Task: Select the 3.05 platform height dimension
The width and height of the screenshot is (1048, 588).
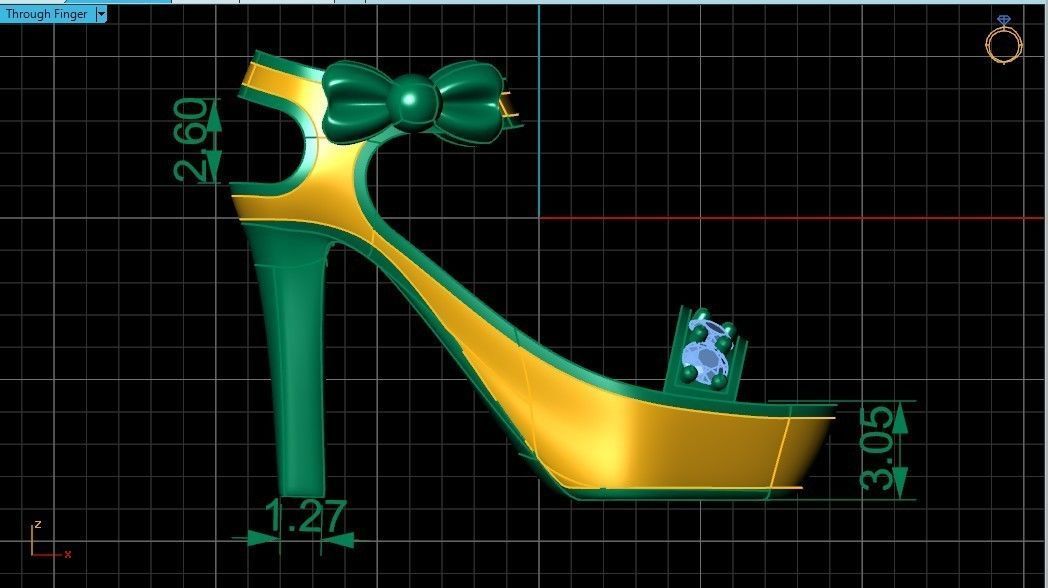Action: (876, 449)
